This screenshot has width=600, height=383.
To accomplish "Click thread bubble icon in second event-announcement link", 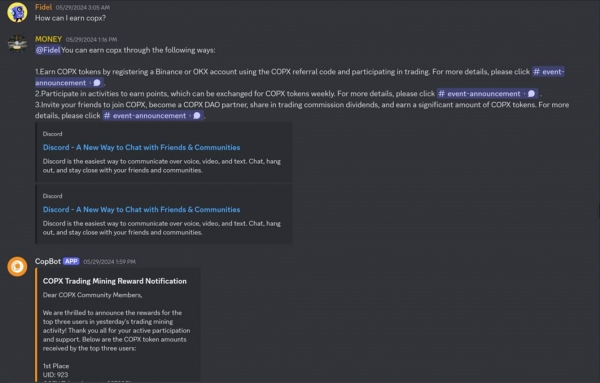I will (531, 94).
